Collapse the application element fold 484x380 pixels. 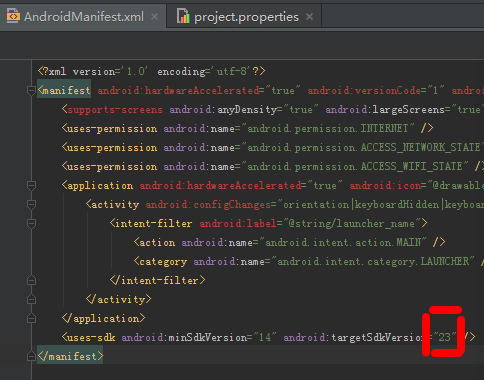pyautogui.click(x=31, y=185)
